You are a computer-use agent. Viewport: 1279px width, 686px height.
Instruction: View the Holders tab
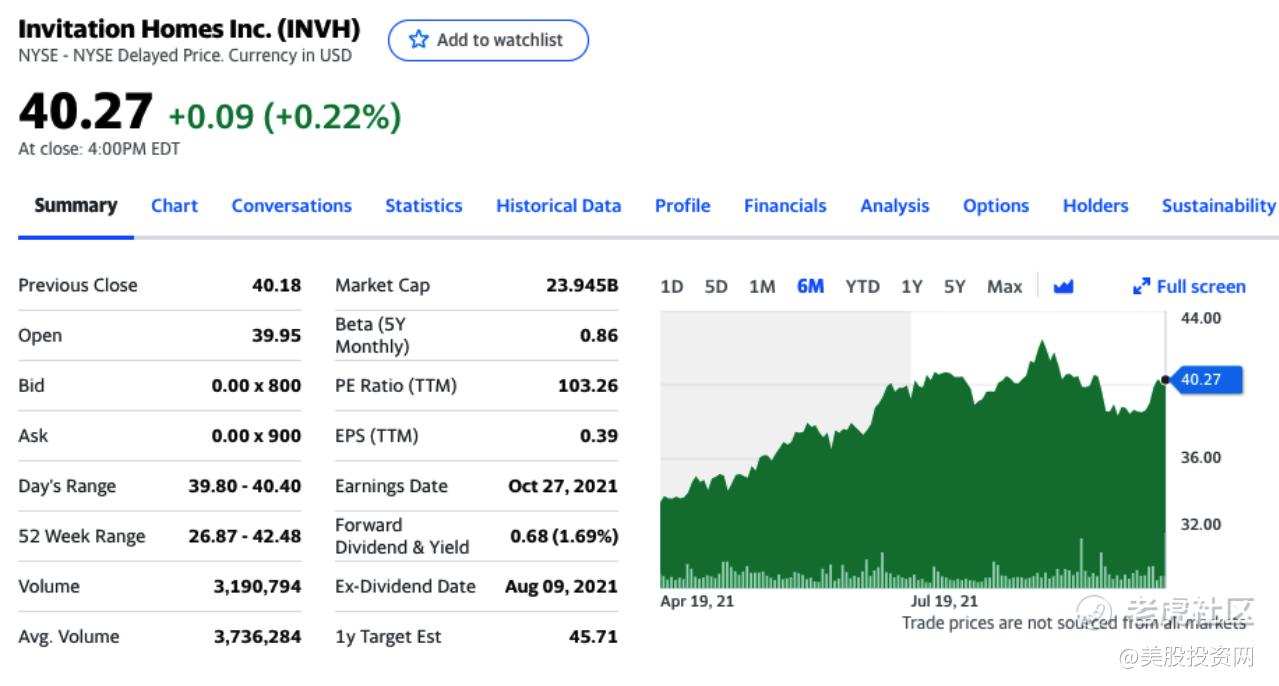(x=1096, y=206)
